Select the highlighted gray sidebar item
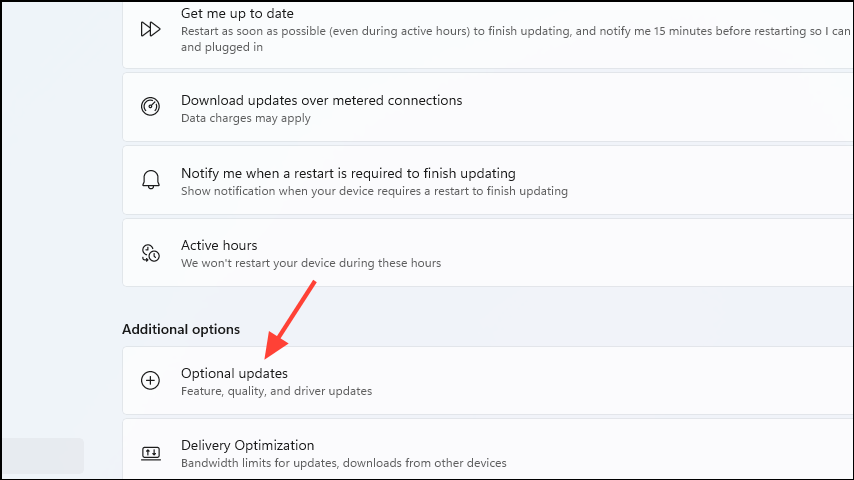 43,455
